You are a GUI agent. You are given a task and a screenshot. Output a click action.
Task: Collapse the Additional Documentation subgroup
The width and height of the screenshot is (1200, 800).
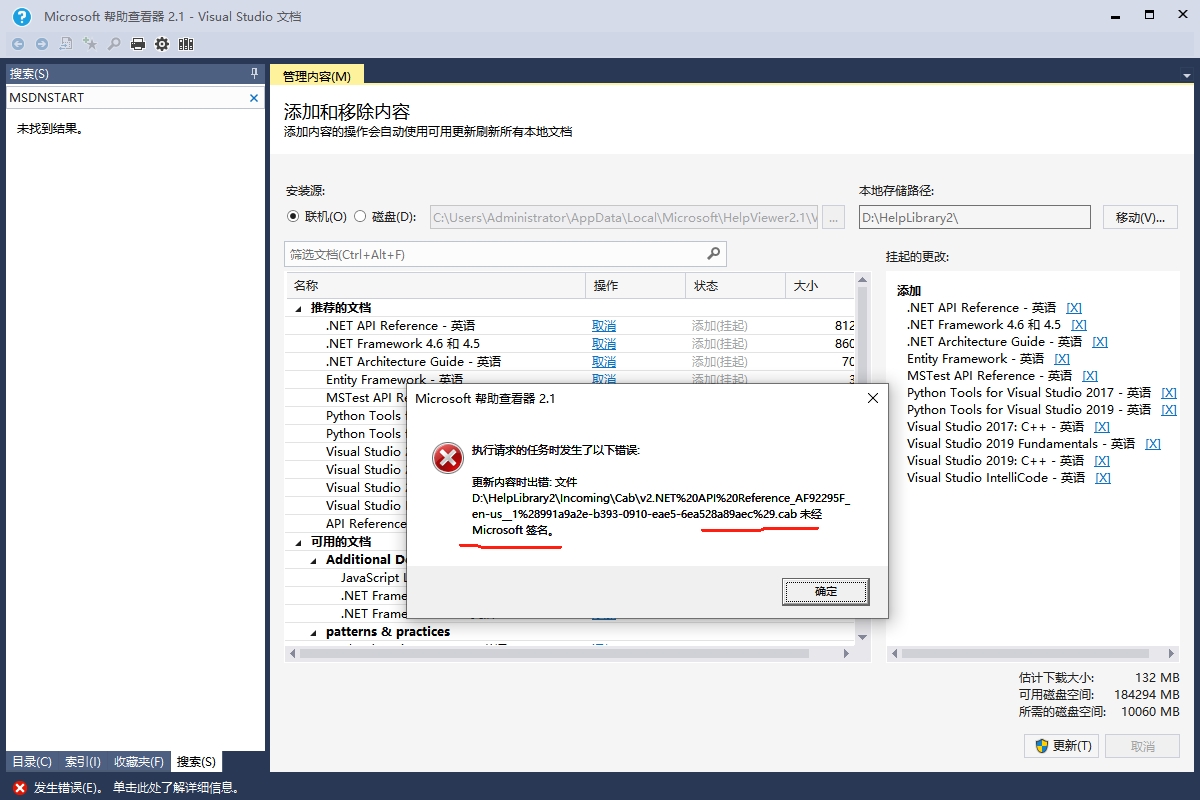(313, 560)
